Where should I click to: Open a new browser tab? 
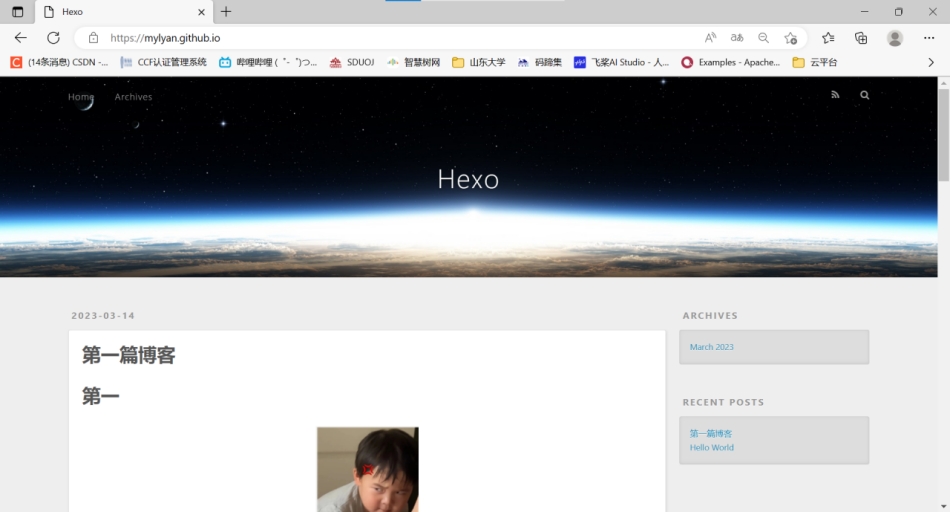pyautogui.click(x=226, y=12)
